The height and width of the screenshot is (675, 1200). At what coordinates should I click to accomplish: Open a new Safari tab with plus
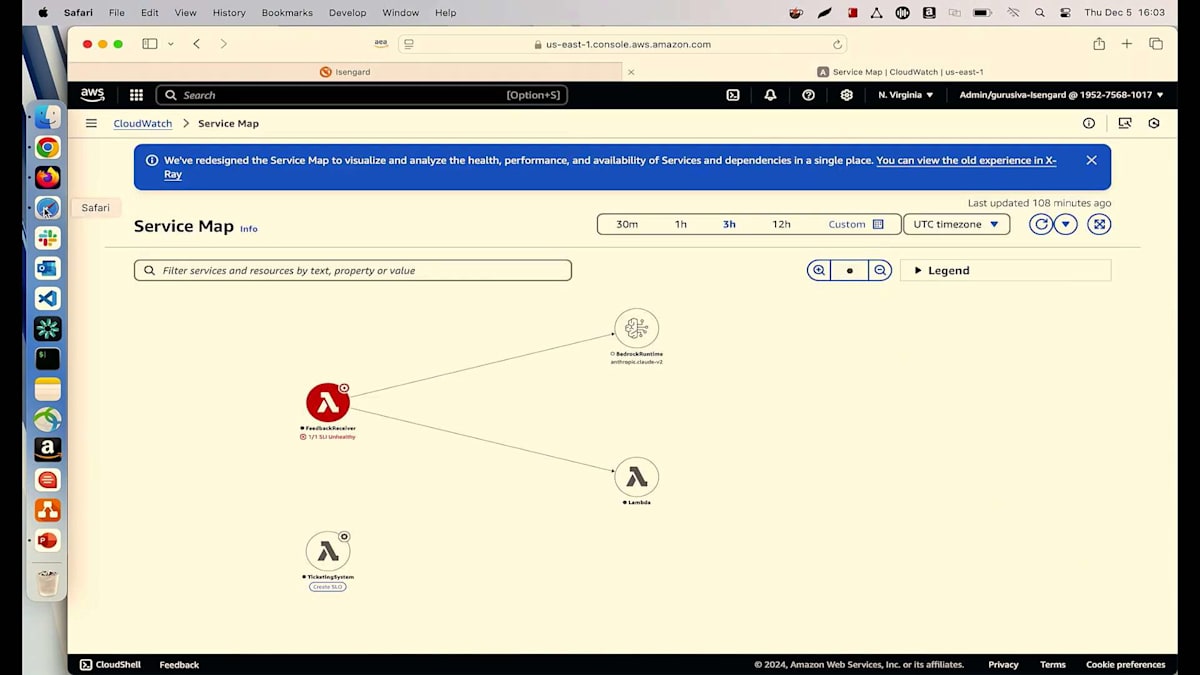(x=1127, y=44)
